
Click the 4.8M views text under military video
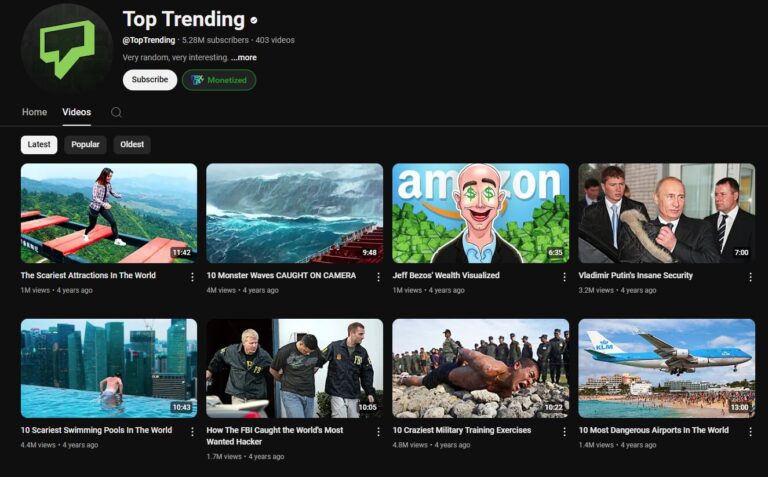click(x=410, y=445)
